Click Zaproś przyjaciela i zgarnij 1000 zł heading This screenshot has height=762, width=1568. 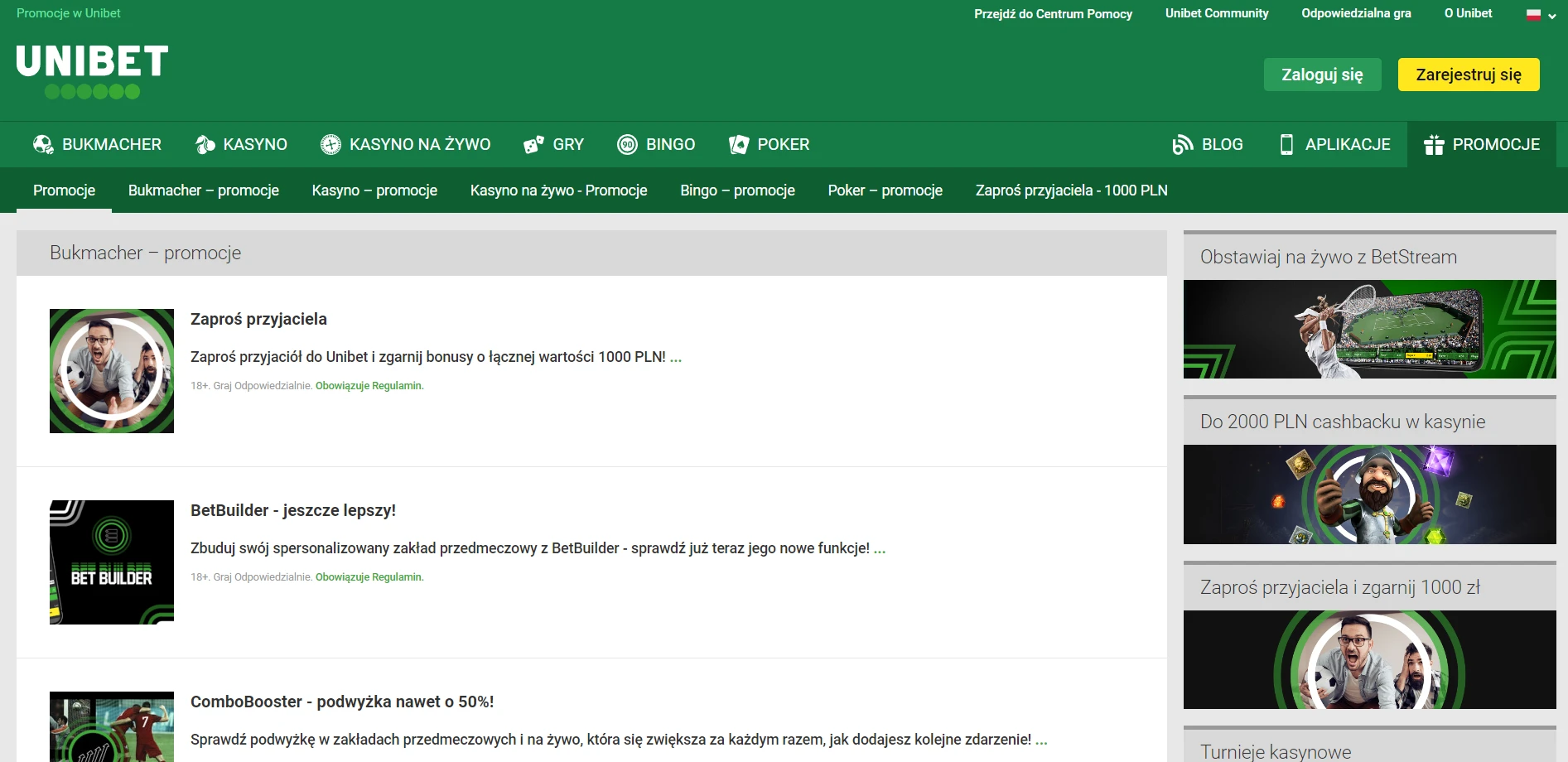pos(1340,587)
